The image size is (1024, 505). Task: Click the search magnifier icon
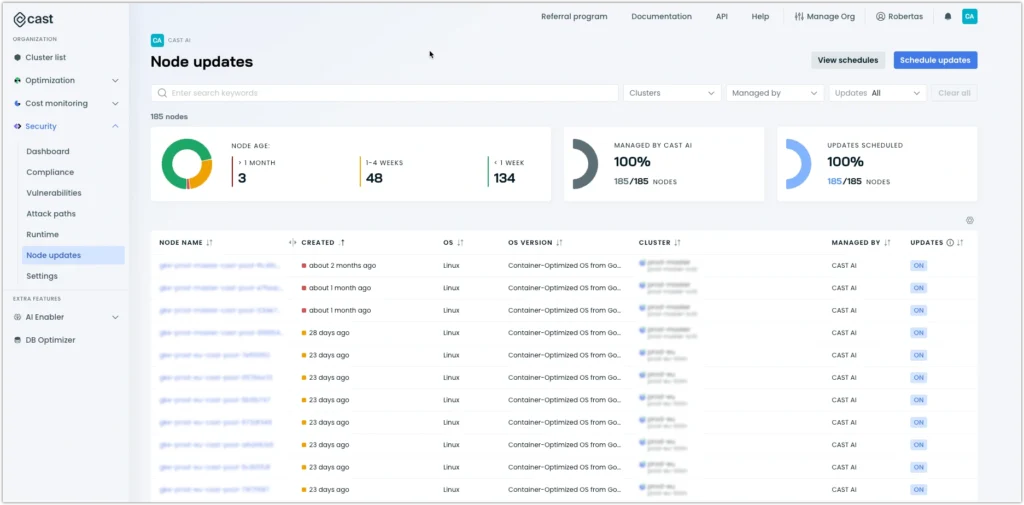click(x=162, y=93)
